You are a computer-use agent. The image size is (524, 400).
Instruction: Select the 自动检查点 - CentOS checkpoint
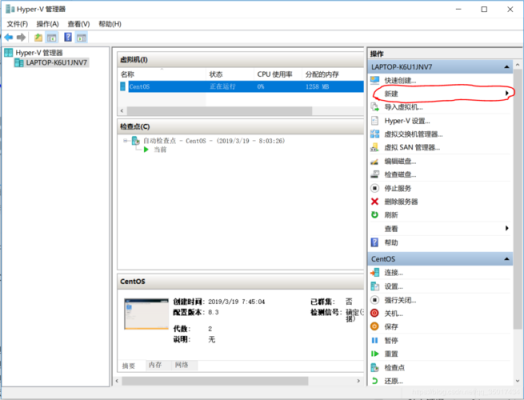pyautogui.click(x=214, y=141)
